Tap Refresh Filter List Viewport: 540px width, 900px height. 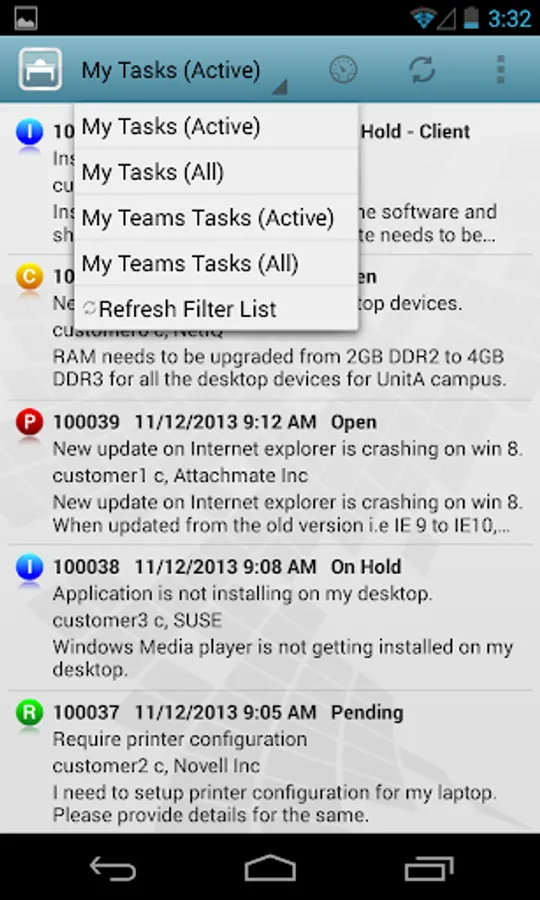[216, 309]
